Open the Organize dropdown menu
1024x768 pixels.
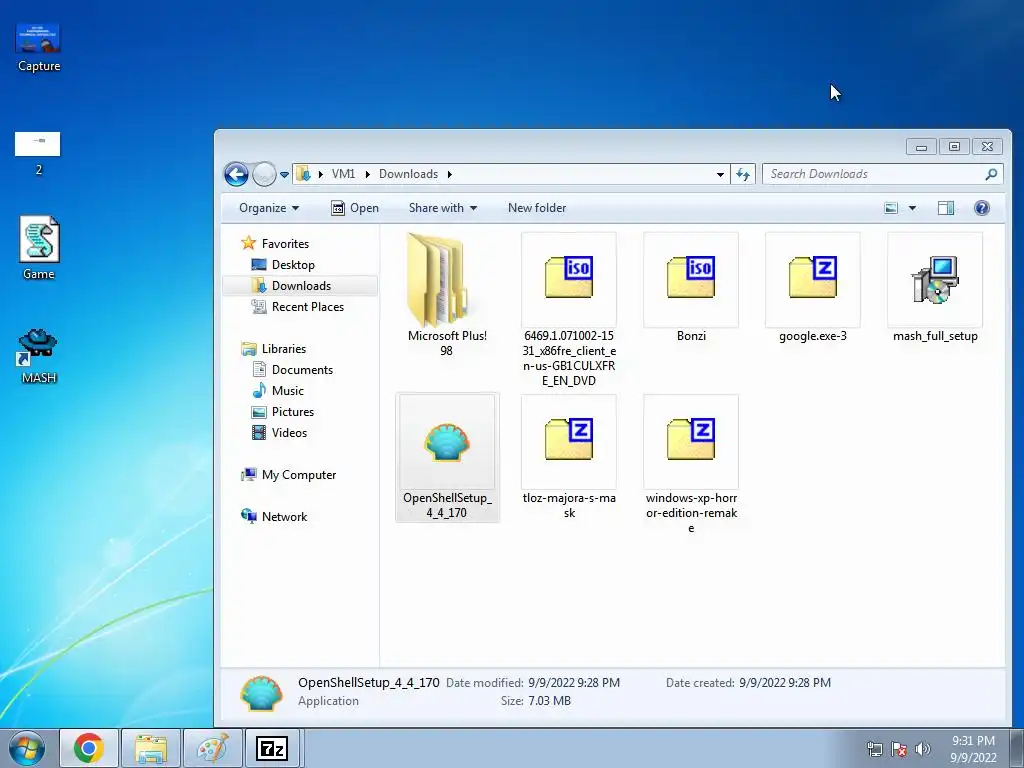pyautogui.click(x=268, y=208)
